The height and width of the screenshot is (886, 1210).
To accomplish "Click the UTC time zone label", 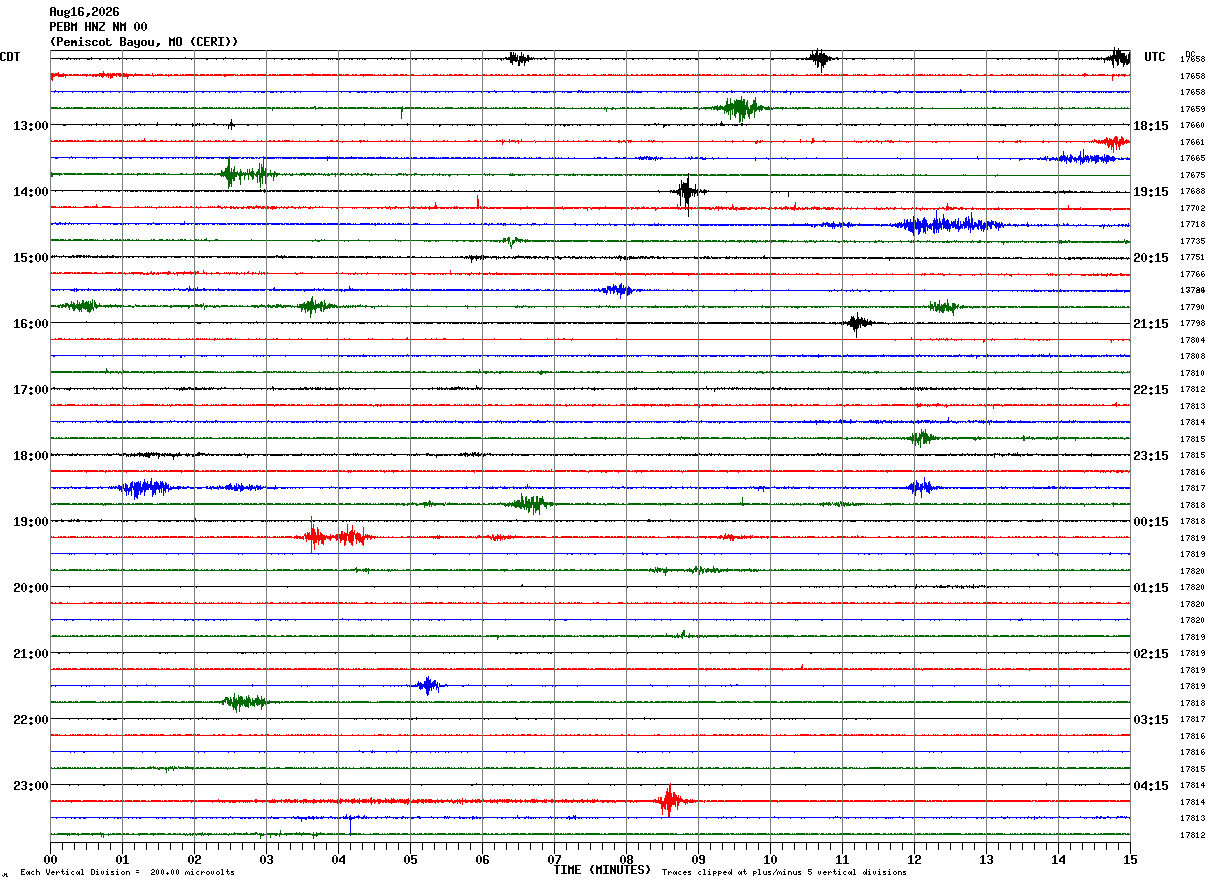I will 1155,57.
